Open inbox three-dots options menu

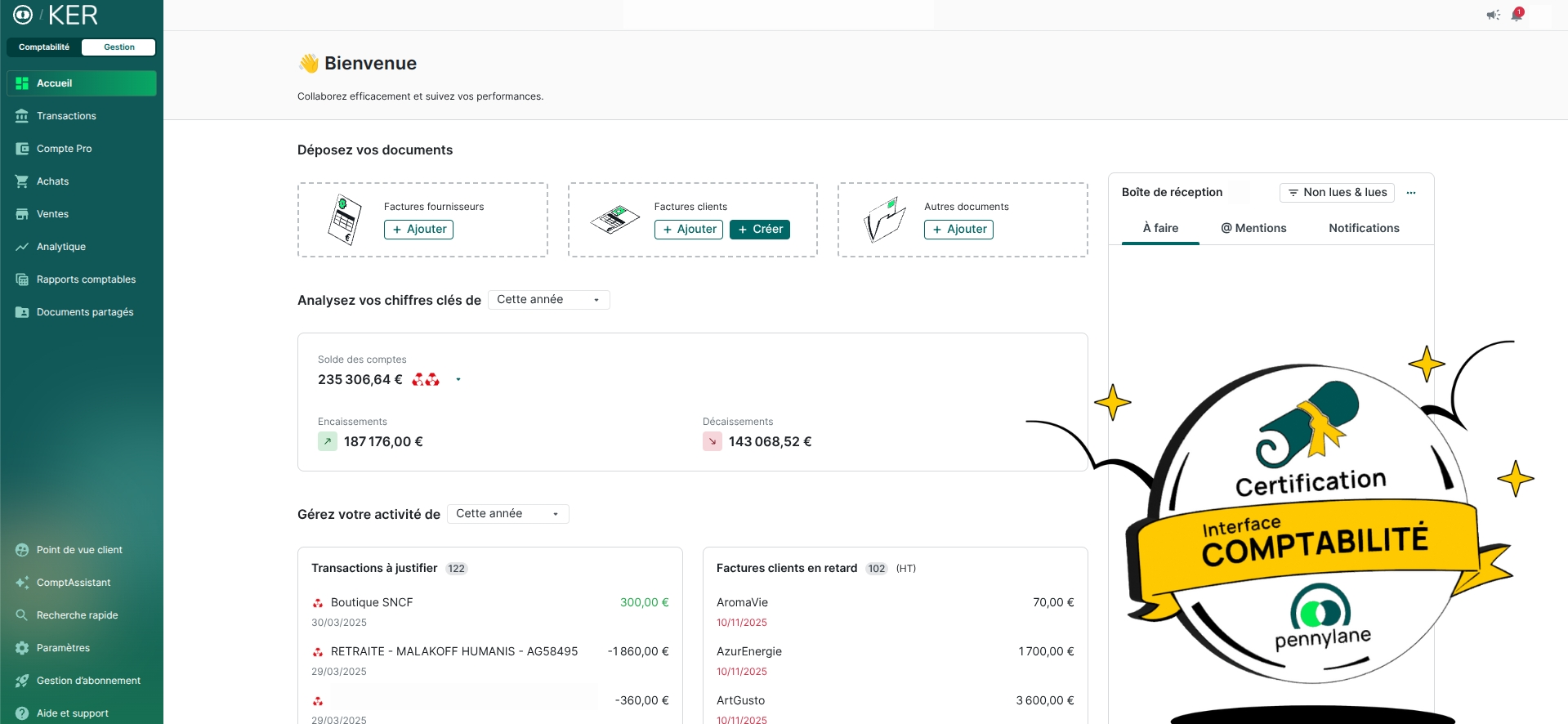[x=1411, y=193]
